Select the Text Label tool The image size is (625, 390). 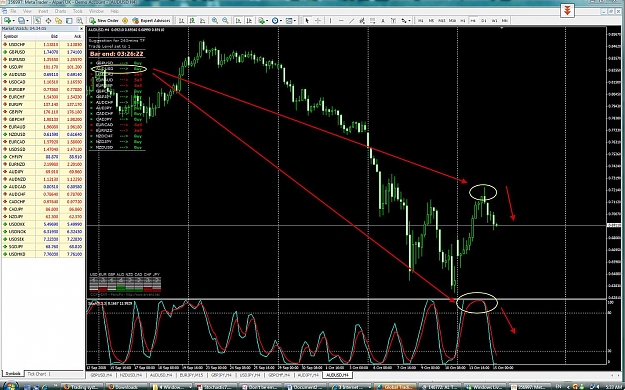[x=393, y=20]
